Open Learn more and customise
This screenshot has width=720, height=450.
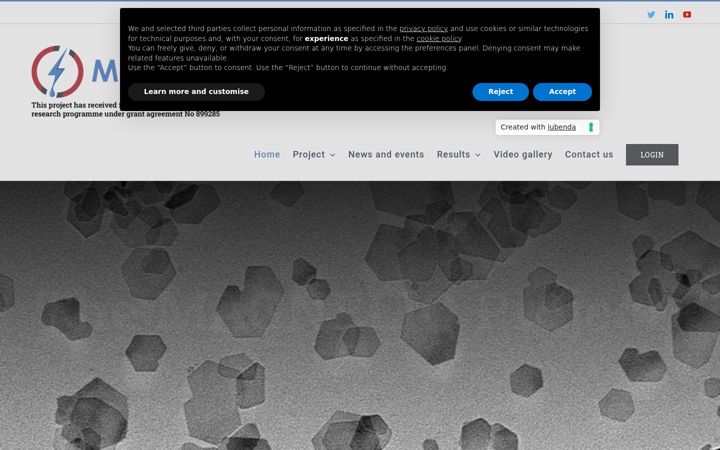(196, 91)
